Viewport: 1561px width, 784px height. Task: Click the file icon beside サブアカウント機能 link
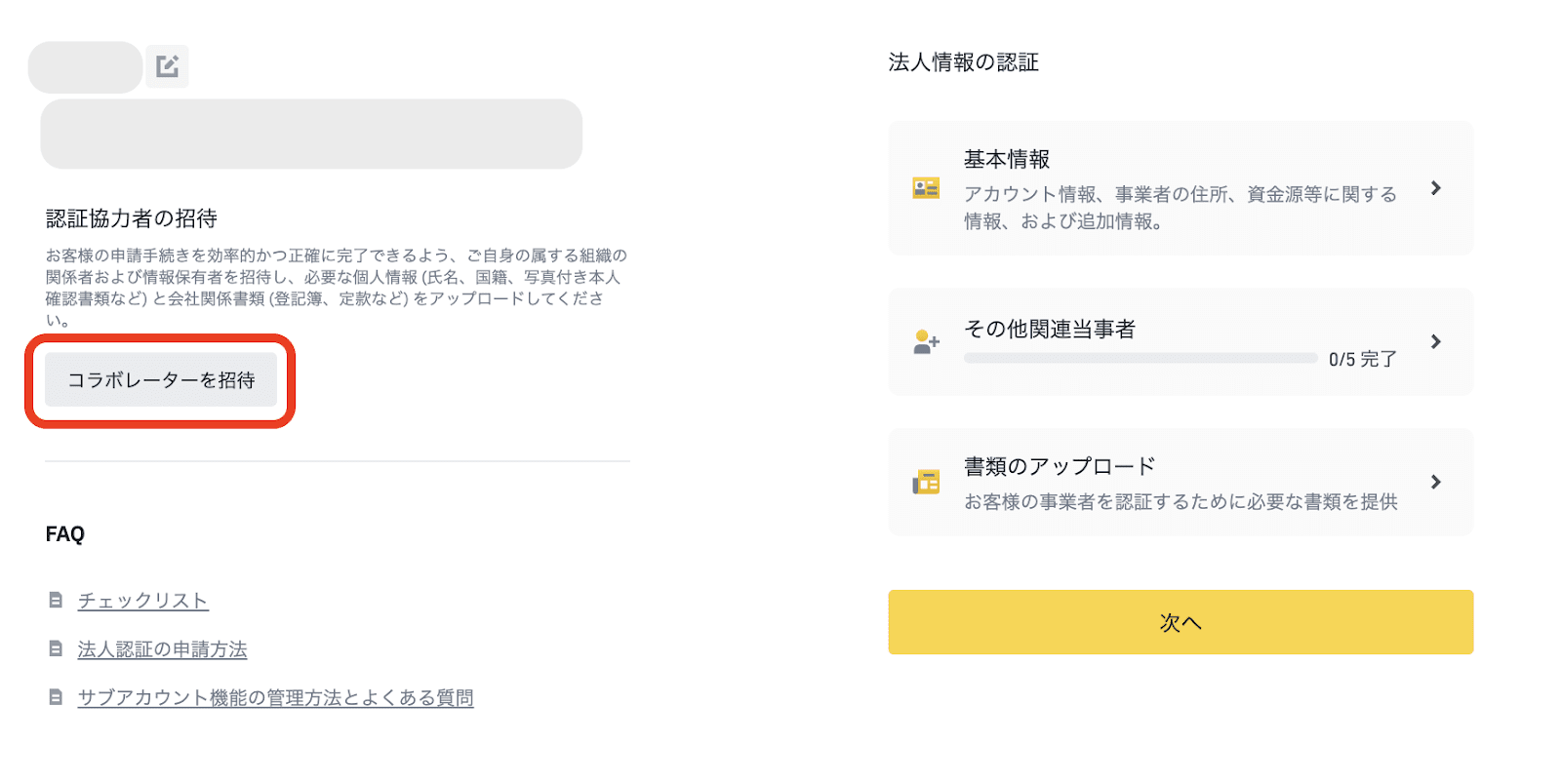56,698
